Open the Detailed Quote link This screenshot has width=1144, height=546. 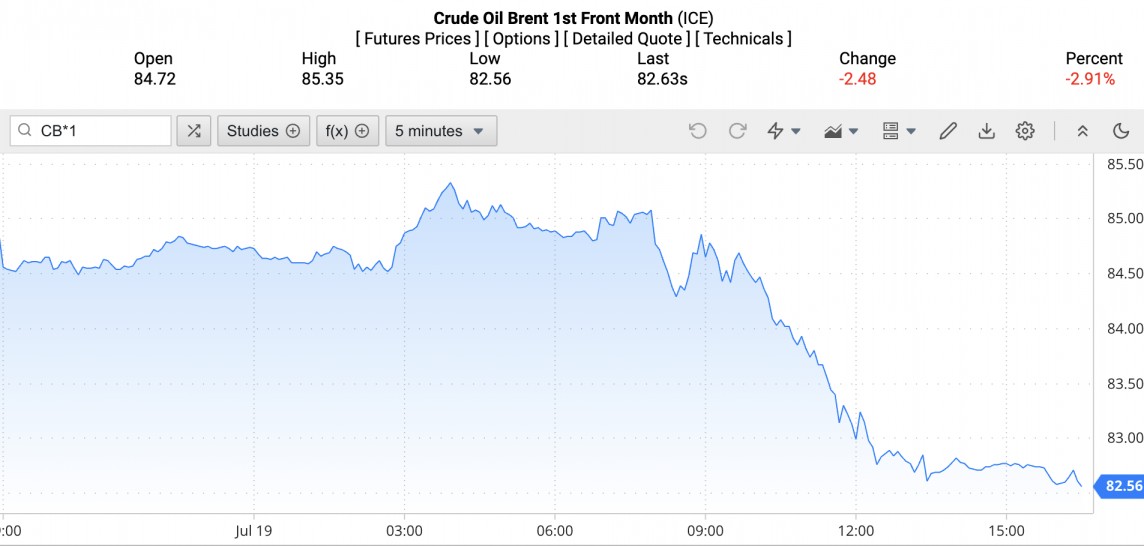(x=625, y=39)
